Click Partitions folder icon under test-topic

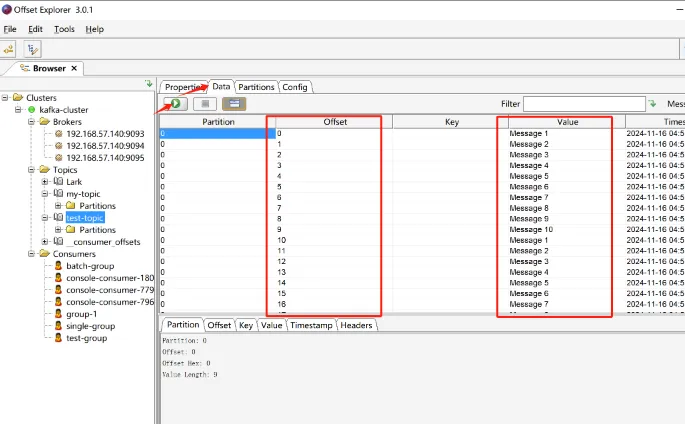[x=71, y=229]
